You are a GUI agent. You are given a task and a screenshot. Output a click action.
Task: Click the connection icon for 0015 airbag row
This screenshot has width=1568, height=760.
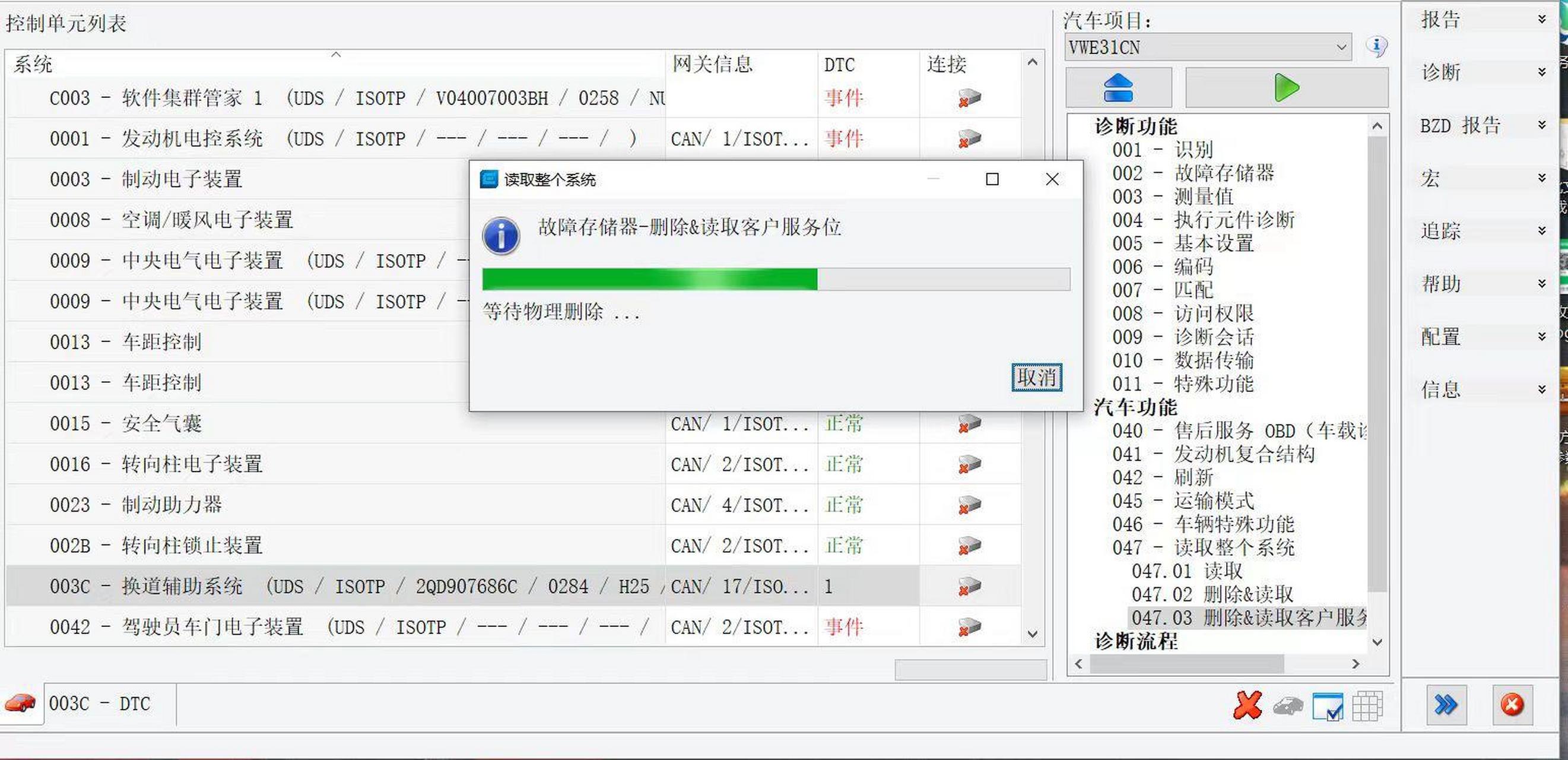(970, 424)
